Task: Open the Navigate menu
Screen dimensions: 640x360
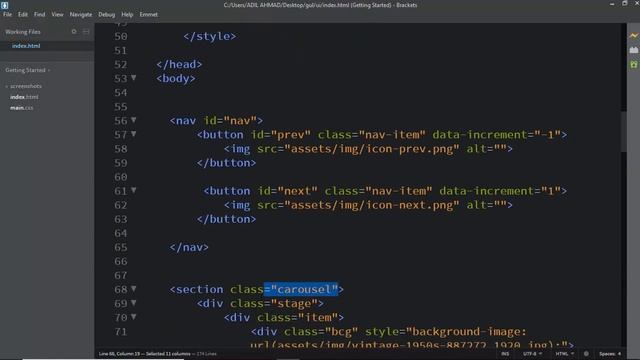Action: click(x=81, y=14)
